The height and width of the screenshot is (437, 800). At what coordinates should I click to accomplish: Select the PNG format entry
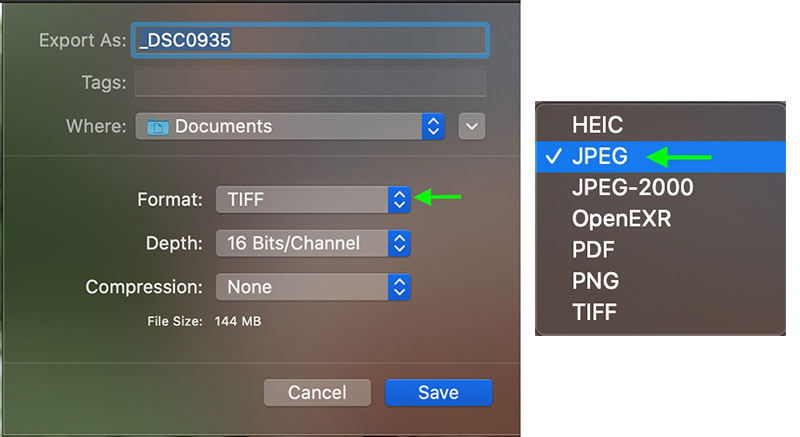tap(595, 280)
